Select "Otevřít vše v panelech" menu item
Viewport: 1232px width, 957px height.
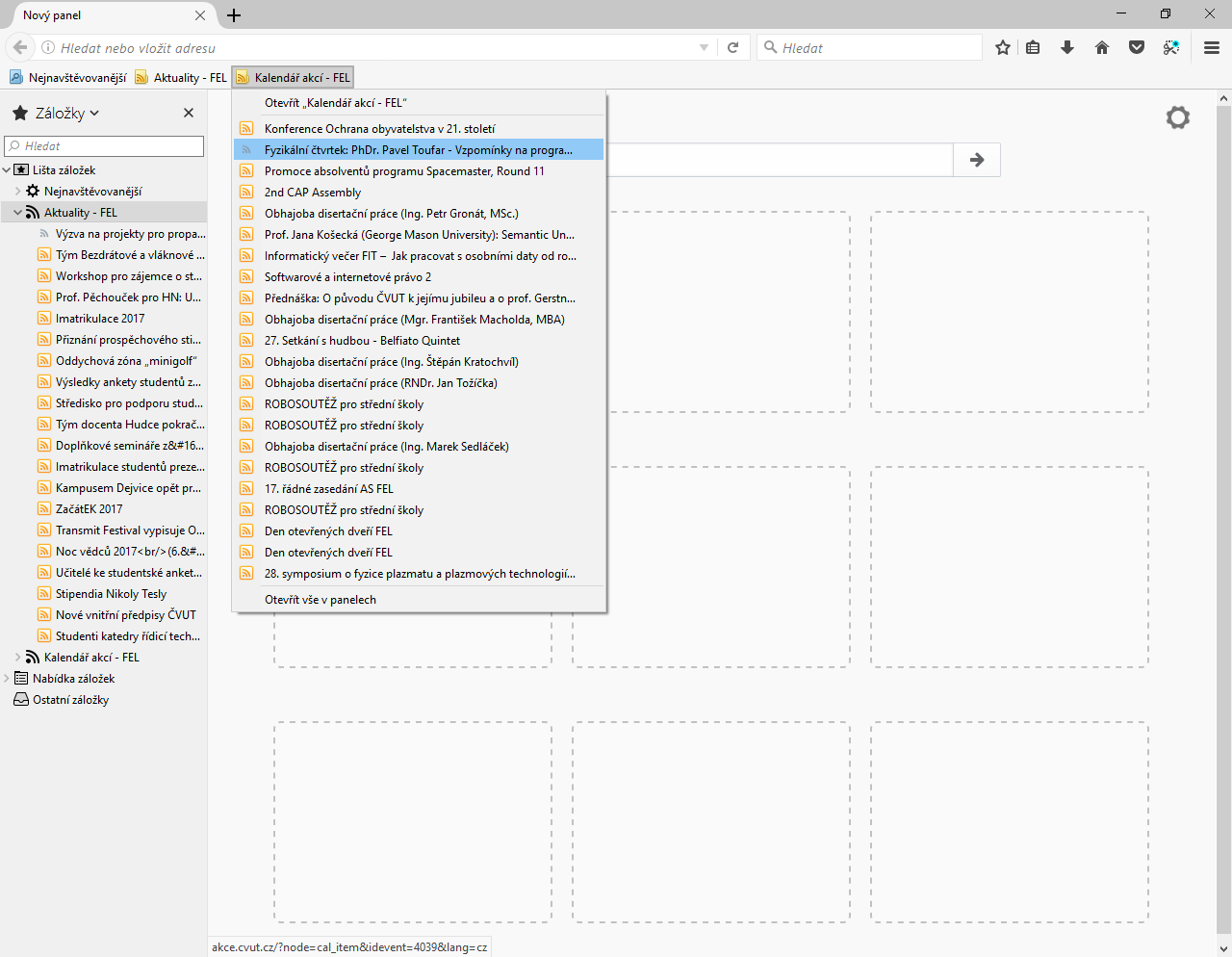pyautogui.click(x=321, y=600)
